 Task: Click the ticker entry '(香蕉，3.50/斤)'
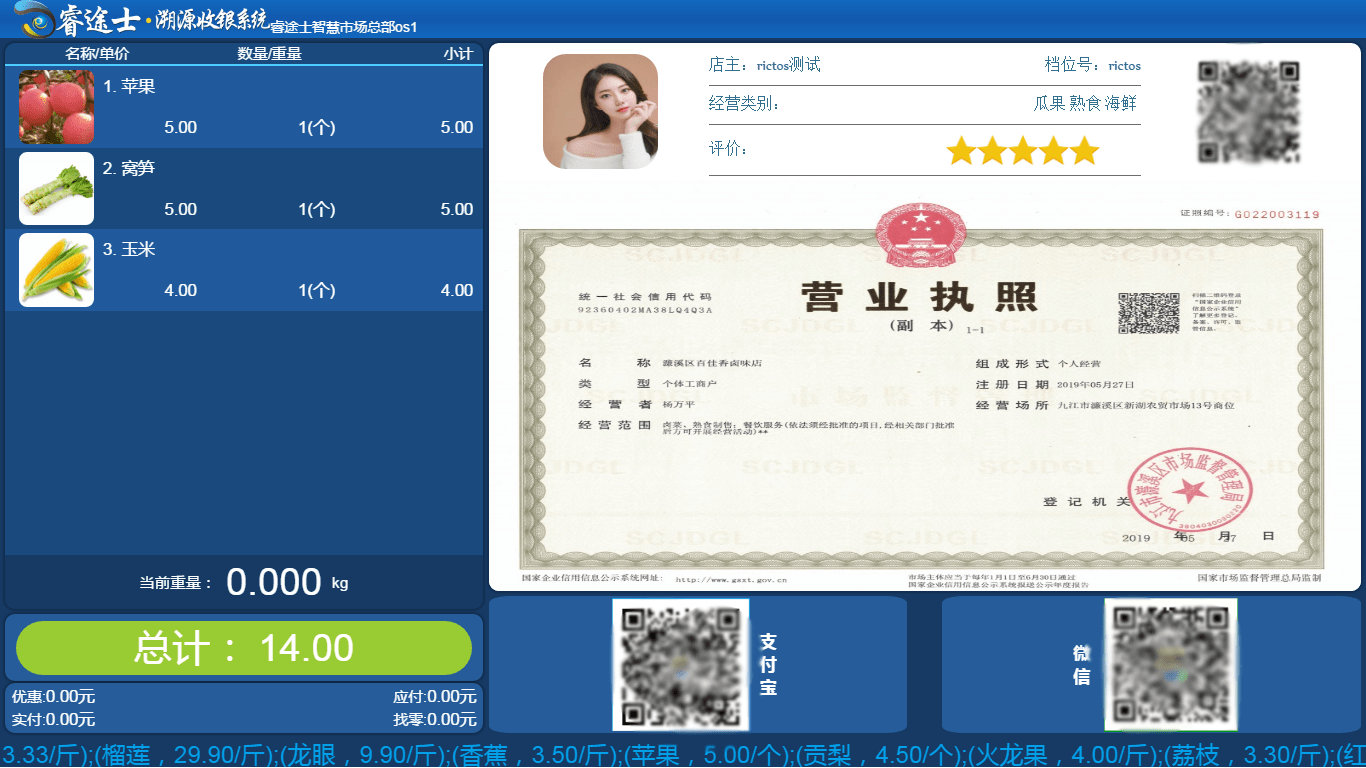(535, 754)
